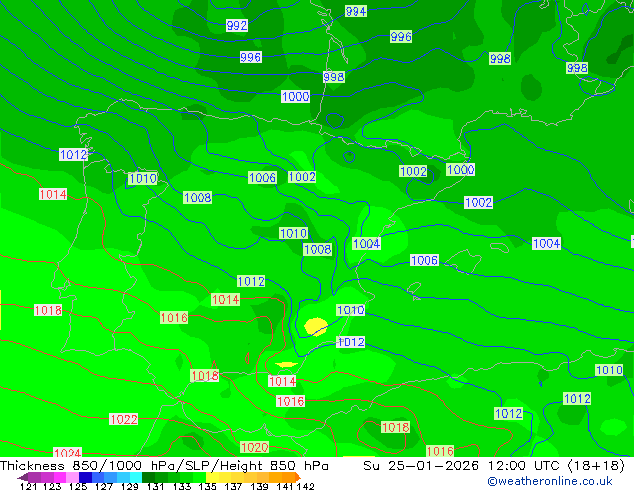
Task: Click the legend value '133'
Action: (182, 486)
